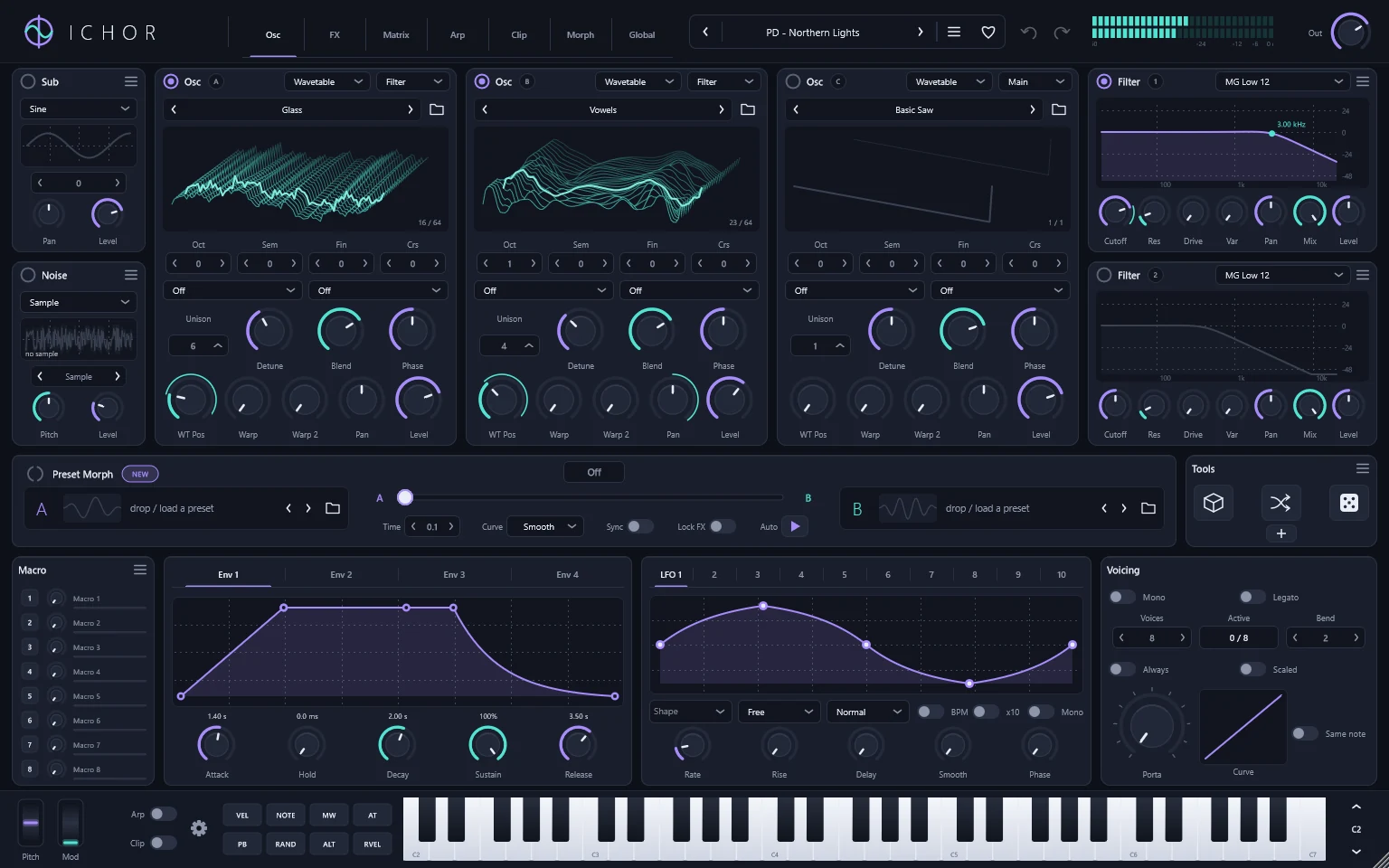Open Filter 1 hamburger menu
The image size is (1389, 868).
(x=1363, y=81)
